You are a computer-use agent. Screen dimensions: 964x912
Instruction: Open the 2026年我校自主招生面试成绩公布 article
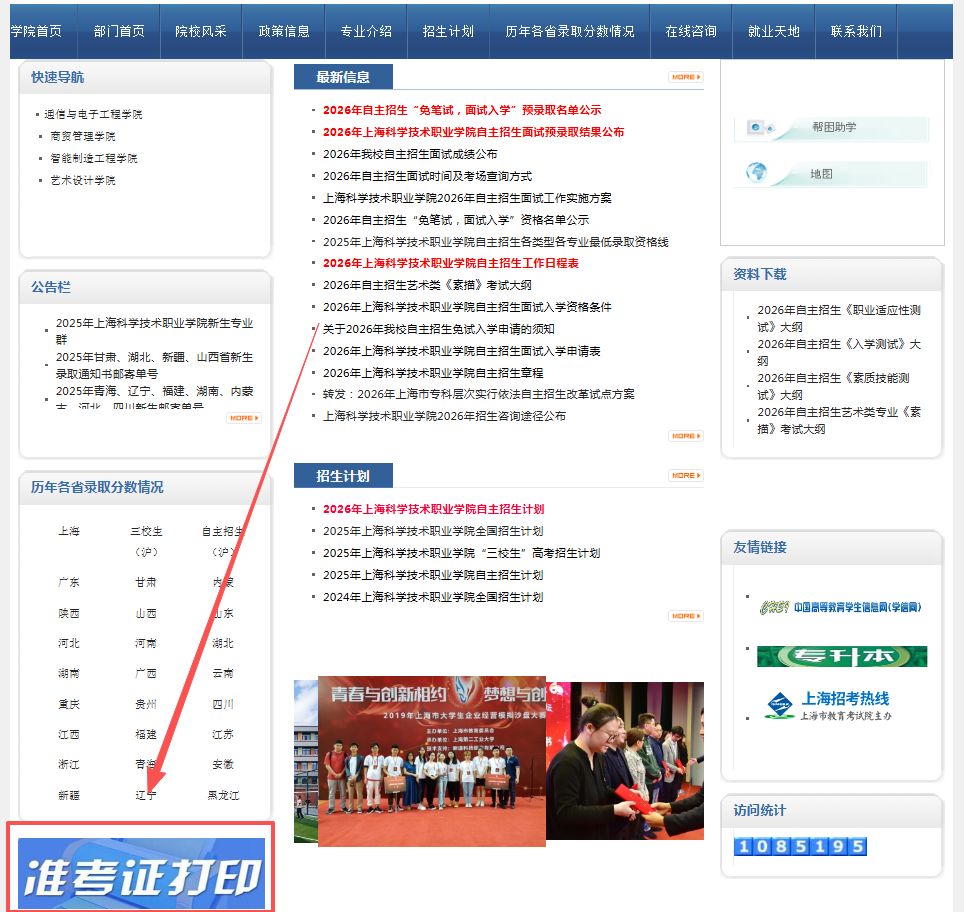point(410,154)
